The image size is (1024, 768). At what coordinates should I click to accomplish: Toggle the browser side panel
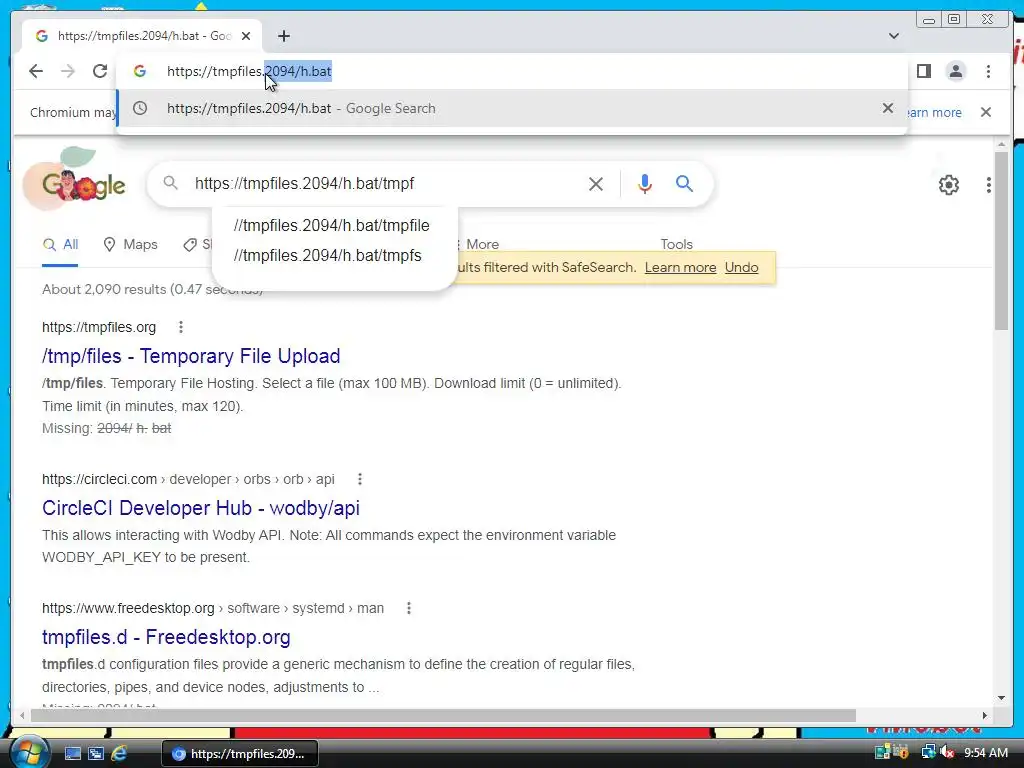pyautogui.click(x=923, y=71)
